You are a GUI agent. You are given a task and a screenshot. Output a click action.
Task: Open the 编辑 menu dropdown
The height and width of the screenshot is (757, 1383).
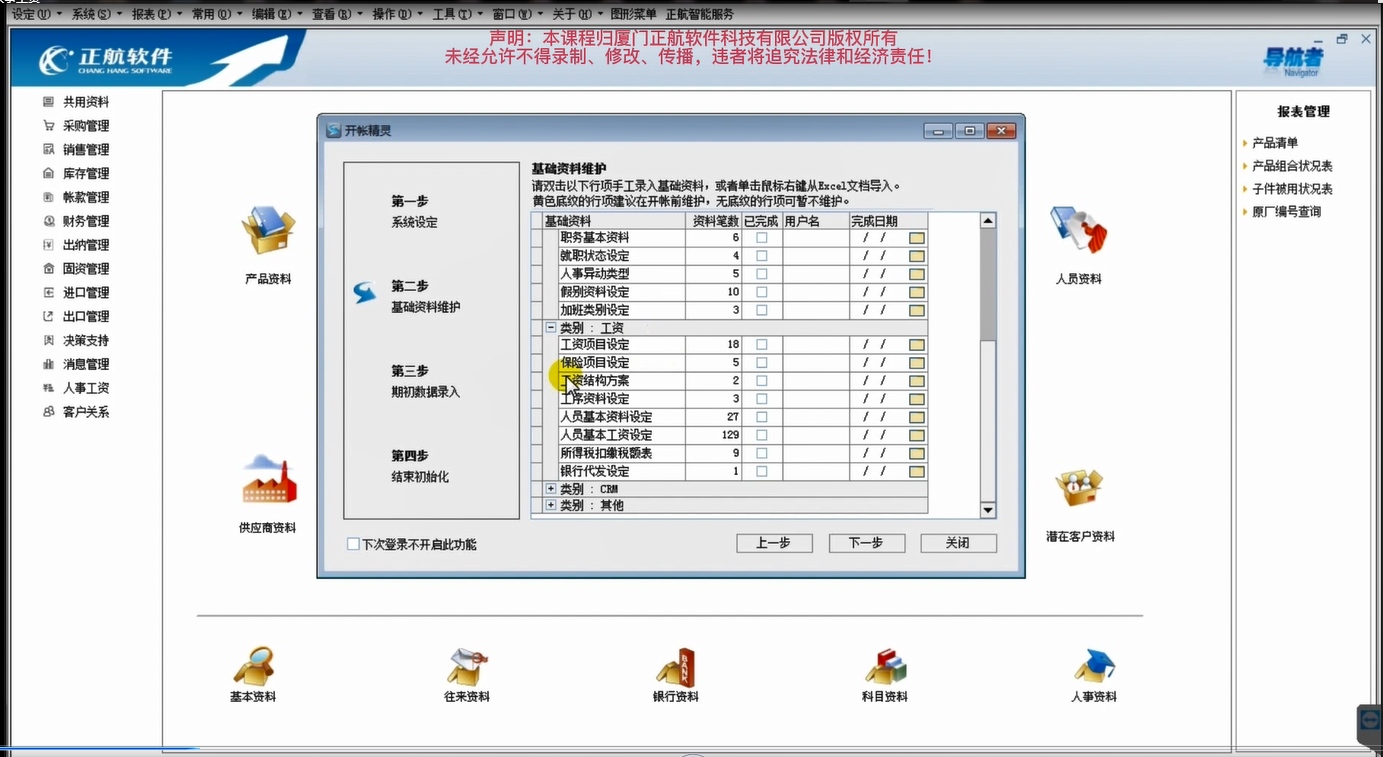[x=276, y=14]
